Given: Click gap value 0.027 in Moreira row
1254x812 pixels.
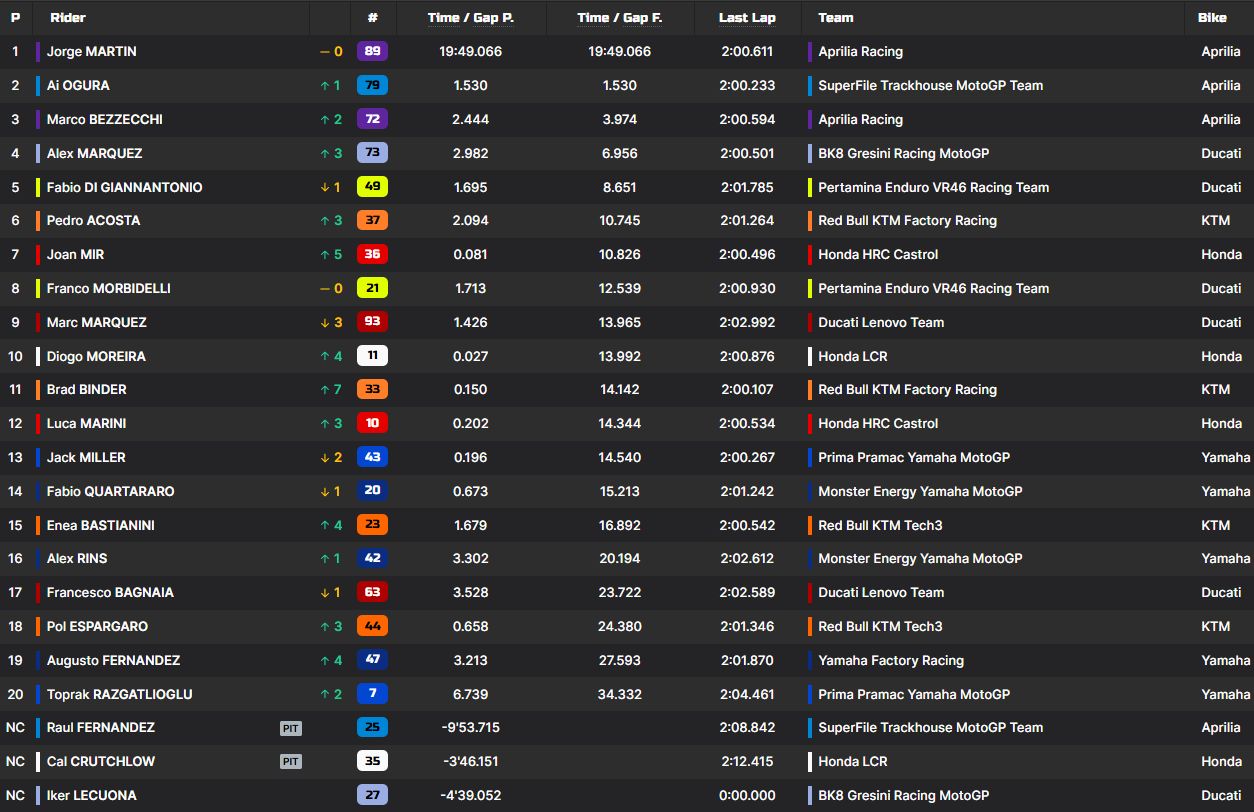Looking at the screenshot, I should pos(471,356).
